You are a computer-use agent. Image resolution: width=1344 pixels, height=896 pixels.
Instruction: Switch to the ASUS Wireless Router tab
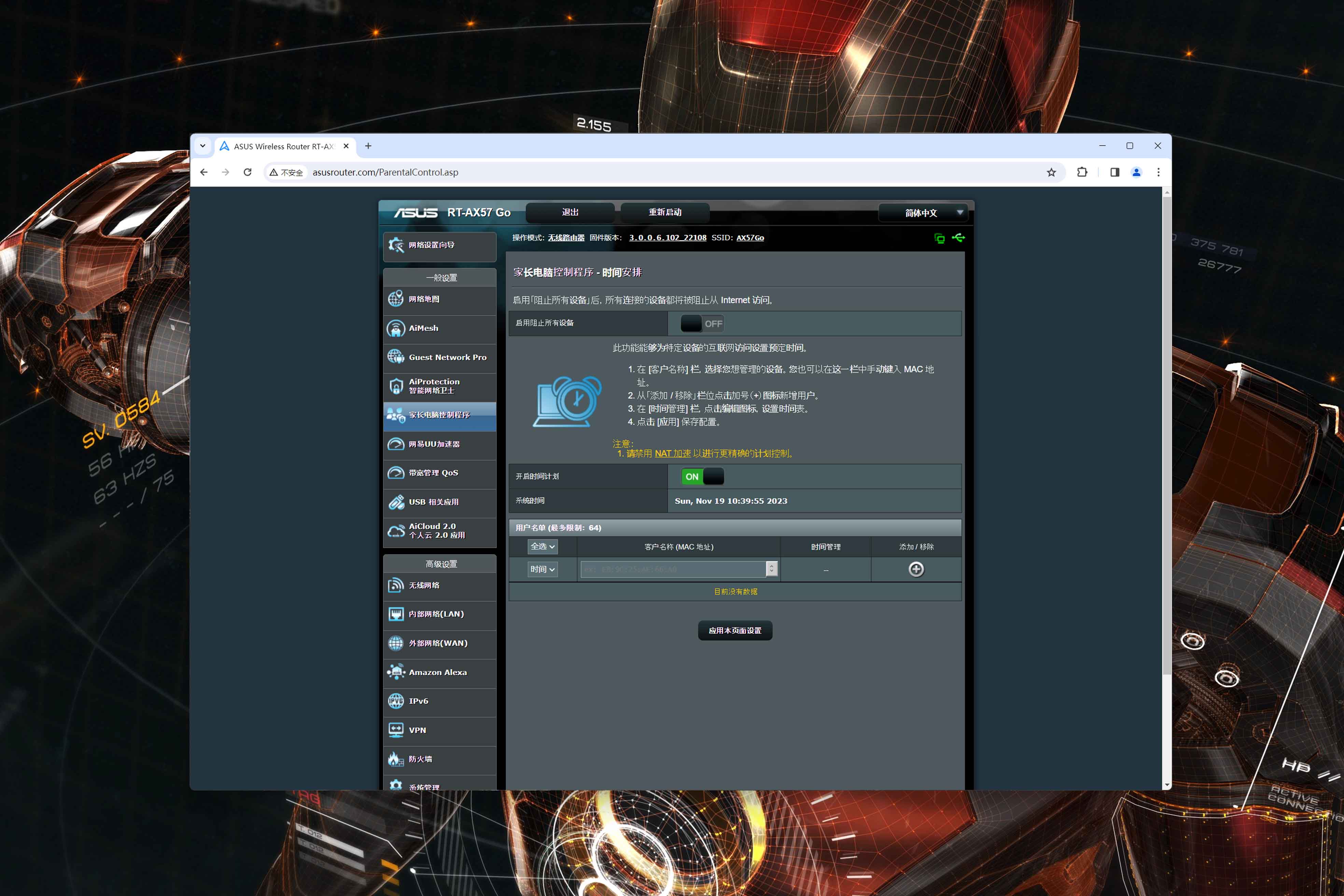(284, 146)
